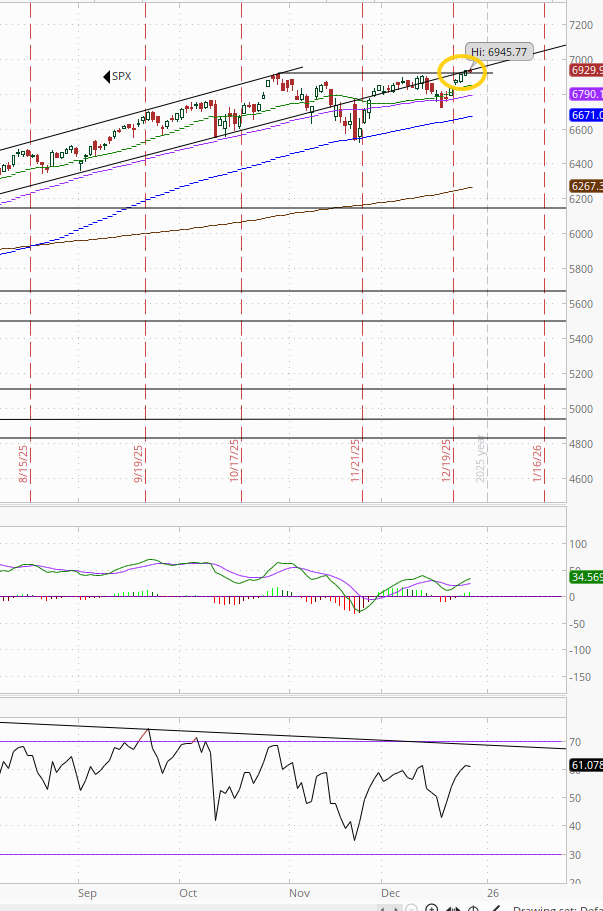This screenshot has width=603, height=911.
Task: Click the -100 level on MACD axis
Action: [579, 650]
